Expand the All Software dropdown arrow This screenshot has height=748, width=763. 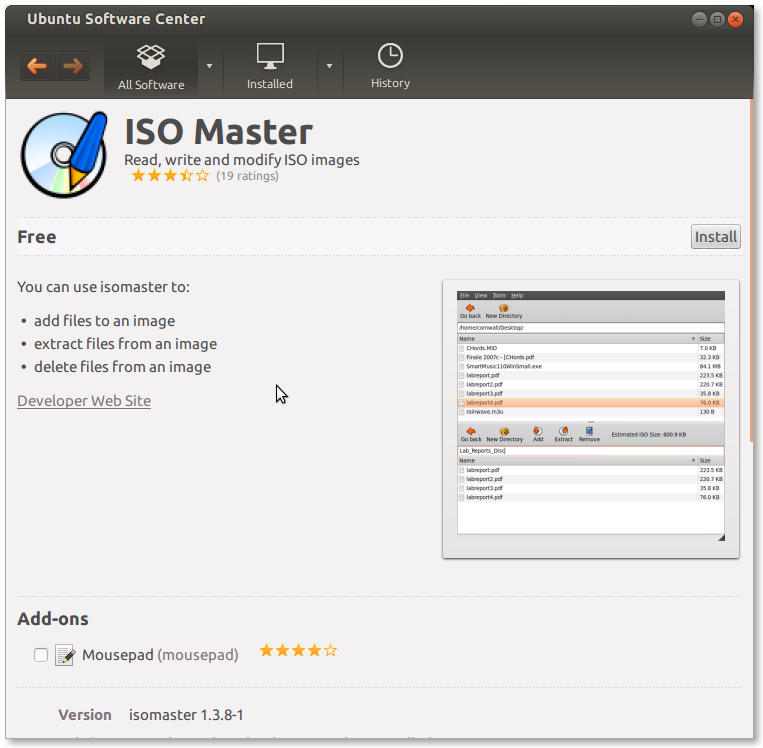209,66
